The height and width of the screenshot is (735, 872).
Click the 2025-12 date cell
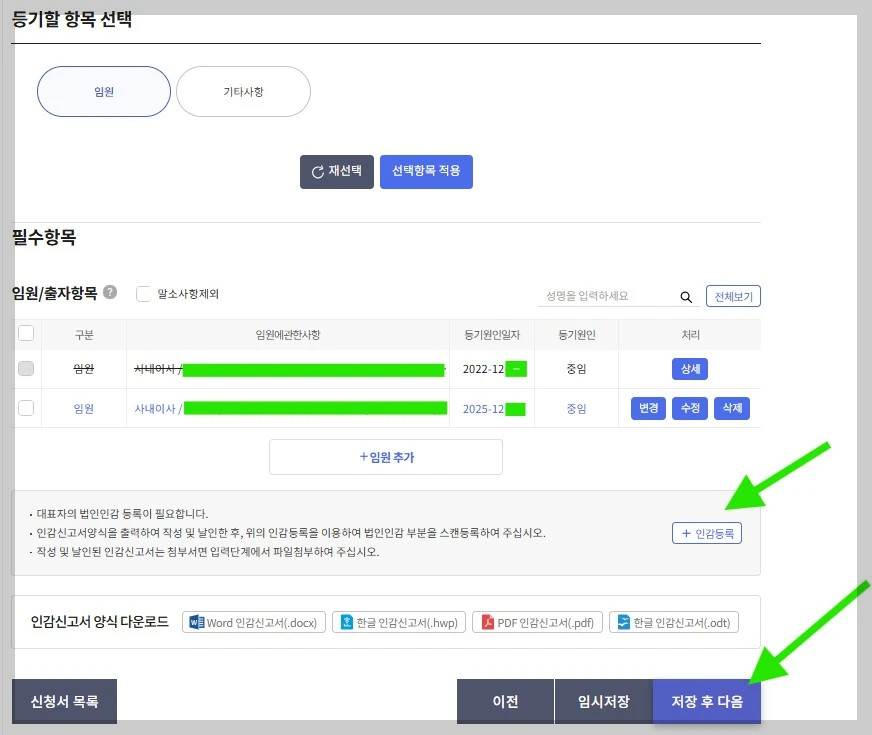click(494, 409)
